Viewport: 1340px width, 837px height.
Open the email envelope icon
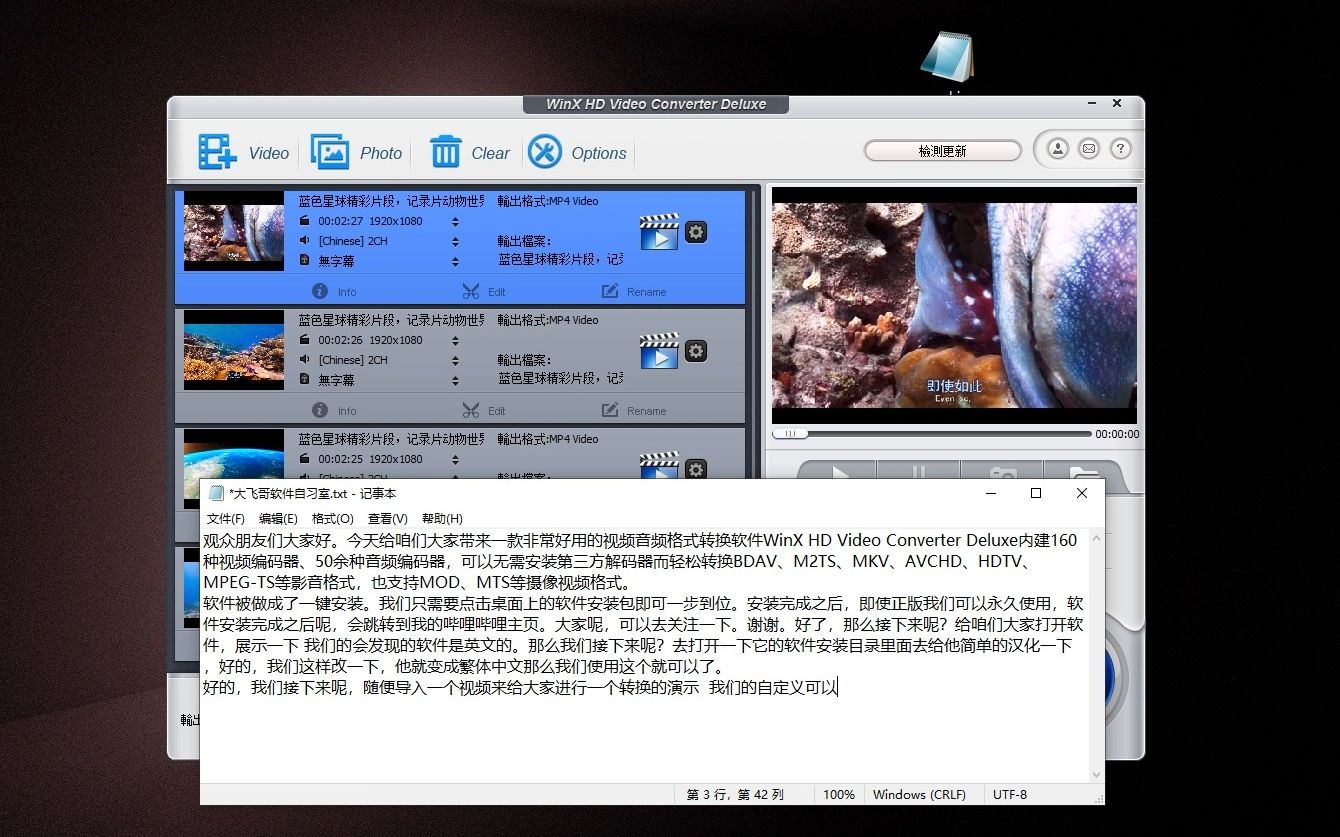1089,149
